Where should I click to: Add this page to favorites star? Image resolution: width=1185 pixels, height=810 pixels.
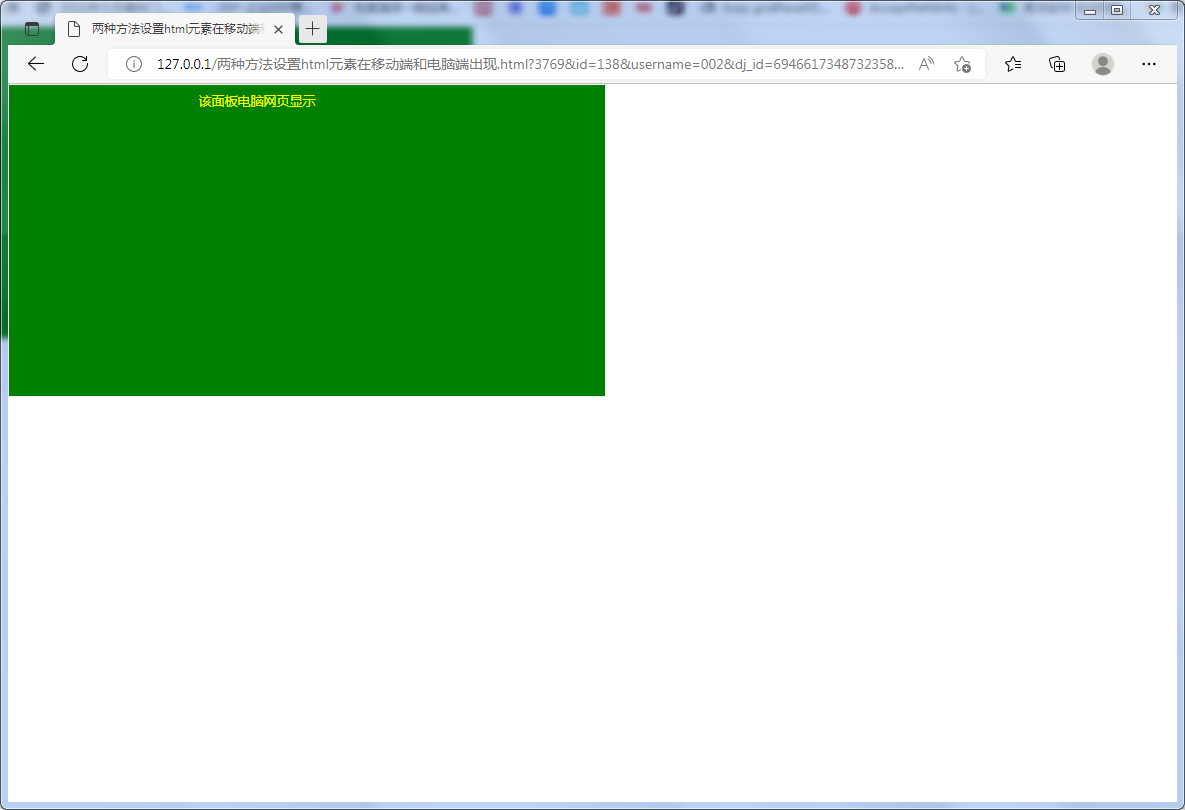tap(962, 64)
